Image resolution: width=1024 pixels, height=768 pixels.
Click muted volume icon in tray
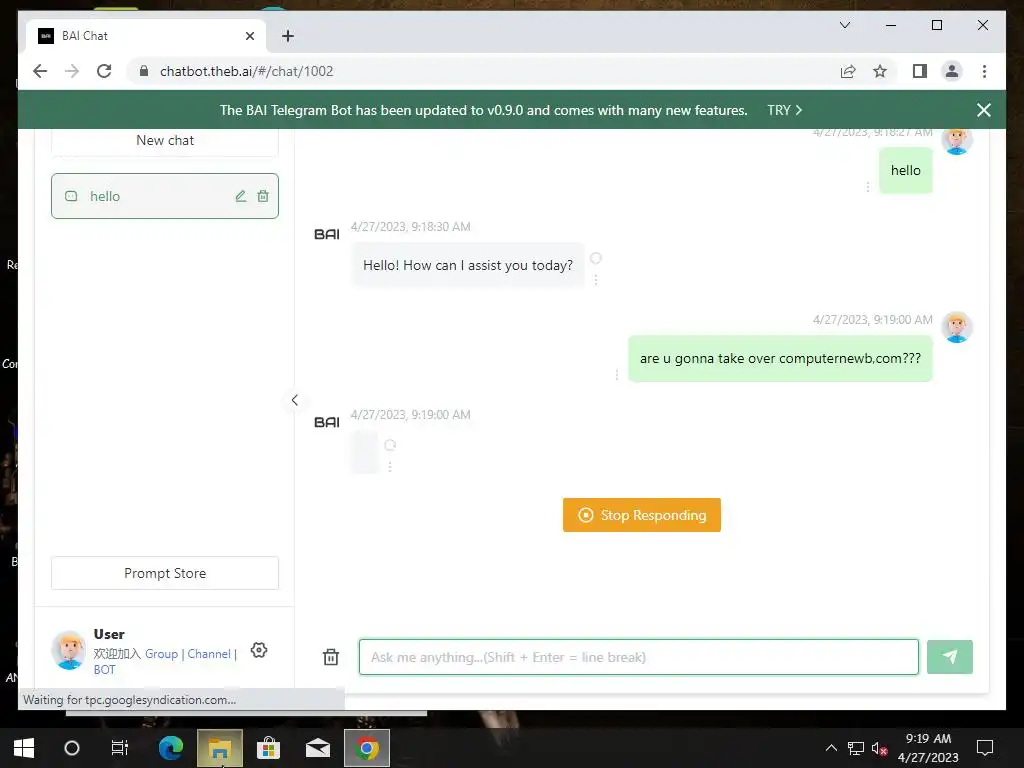(880, 748)
